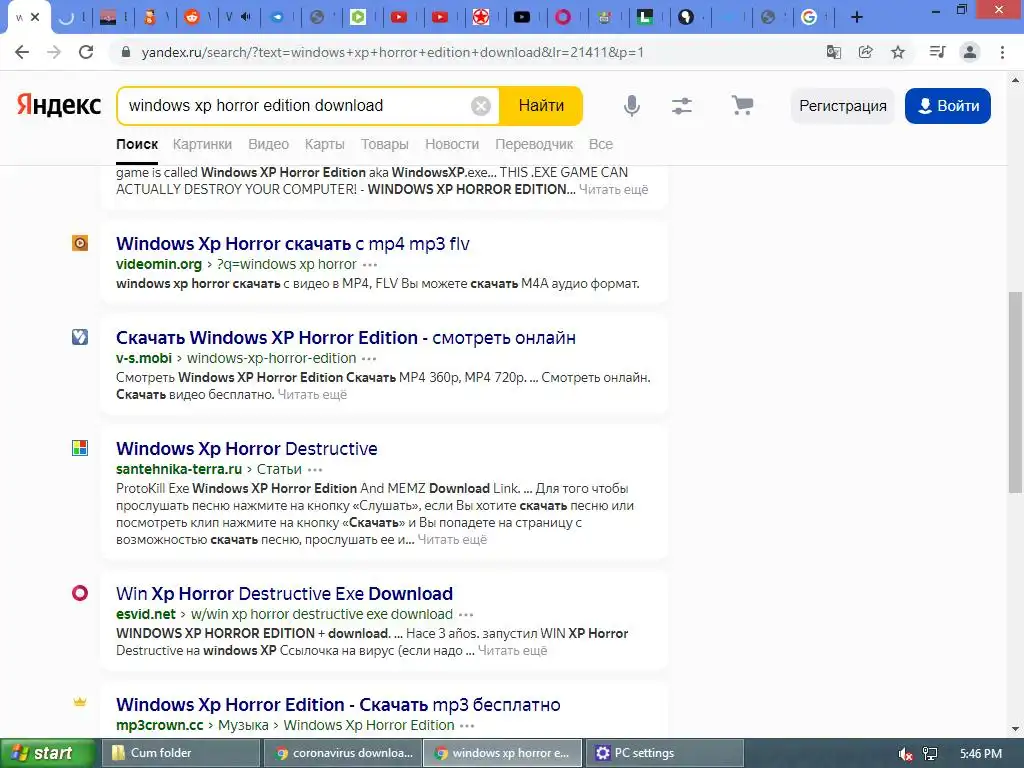Click the Найти search button

click(541, 106)
